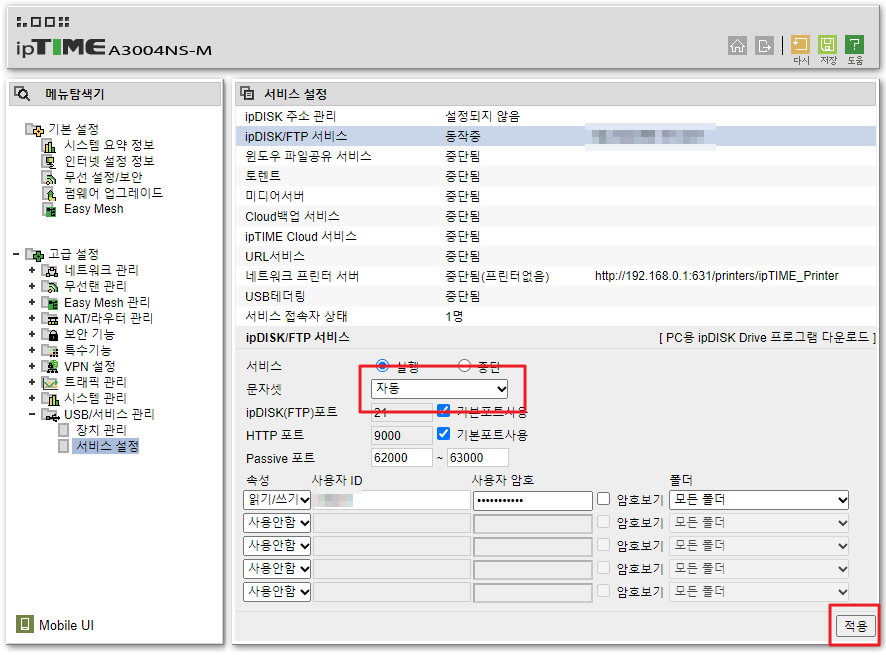Click the Easy Mesh green icon
Screen dimensions: 886x655
[x=50, y=210]
